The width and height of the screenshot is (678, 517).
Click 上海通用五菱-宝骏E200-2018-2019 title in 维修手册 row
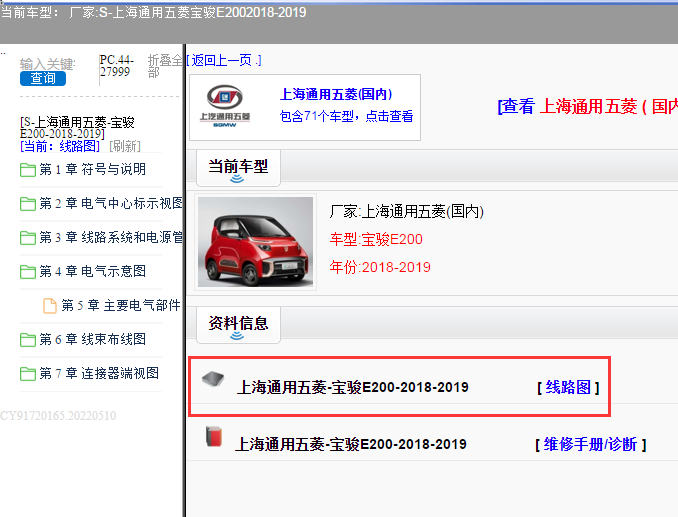(x=351, y=444)
